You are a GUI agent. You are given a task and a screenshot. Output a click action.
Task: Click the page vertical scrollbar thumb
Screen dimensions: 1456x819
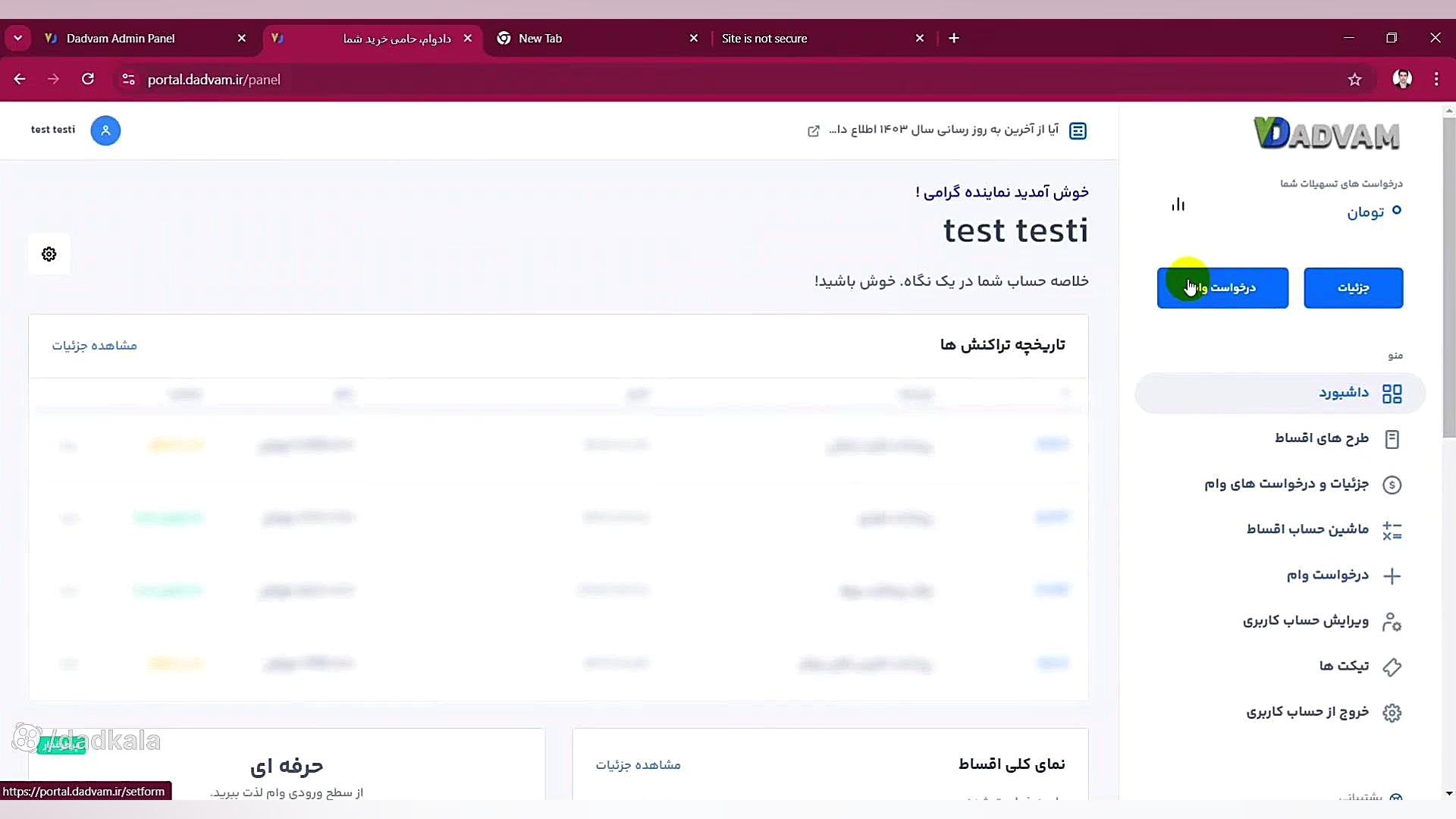pos(1449,277)
